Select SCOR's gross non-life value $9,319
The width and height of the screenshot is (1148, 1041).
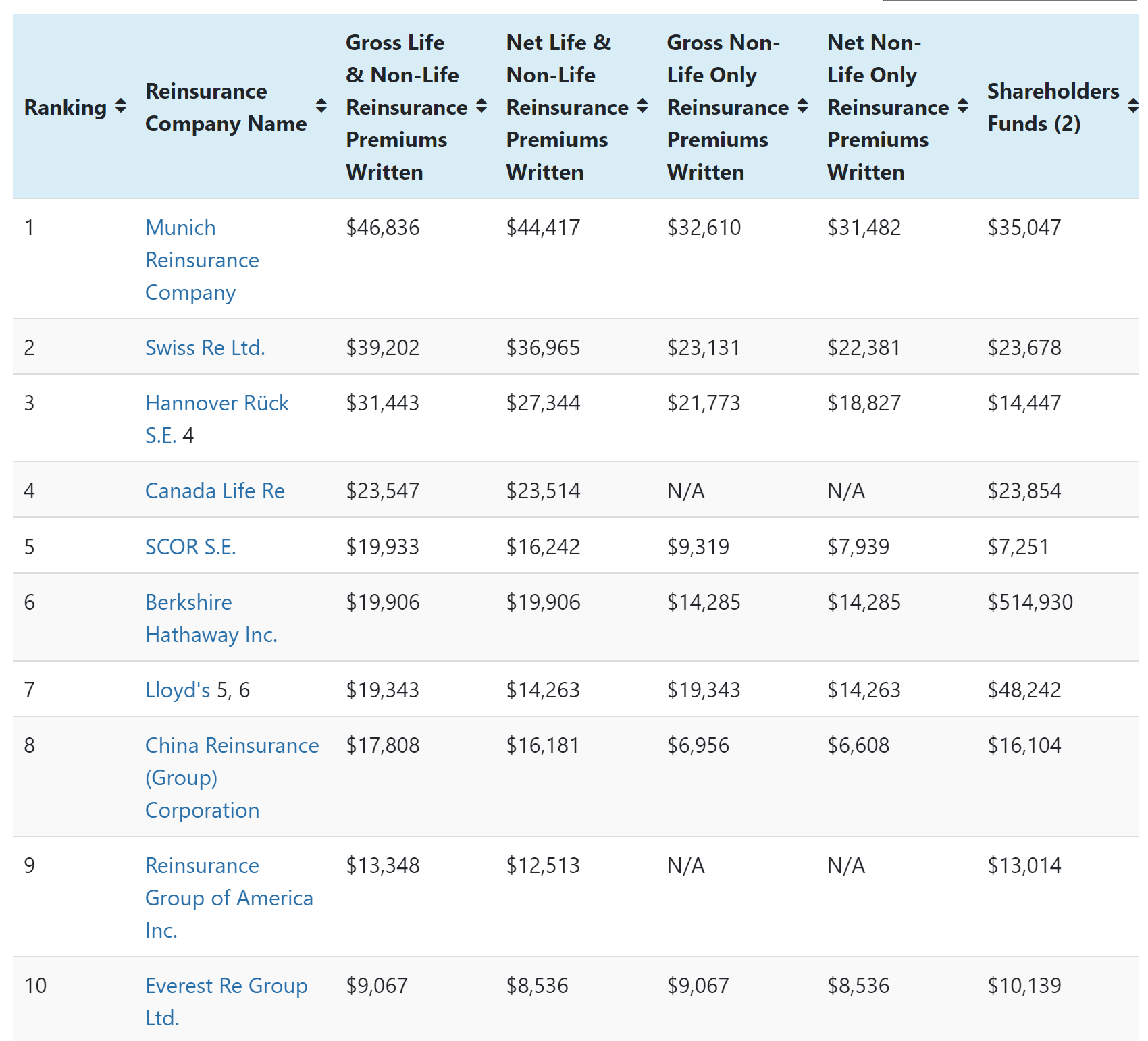pos(698,547)
